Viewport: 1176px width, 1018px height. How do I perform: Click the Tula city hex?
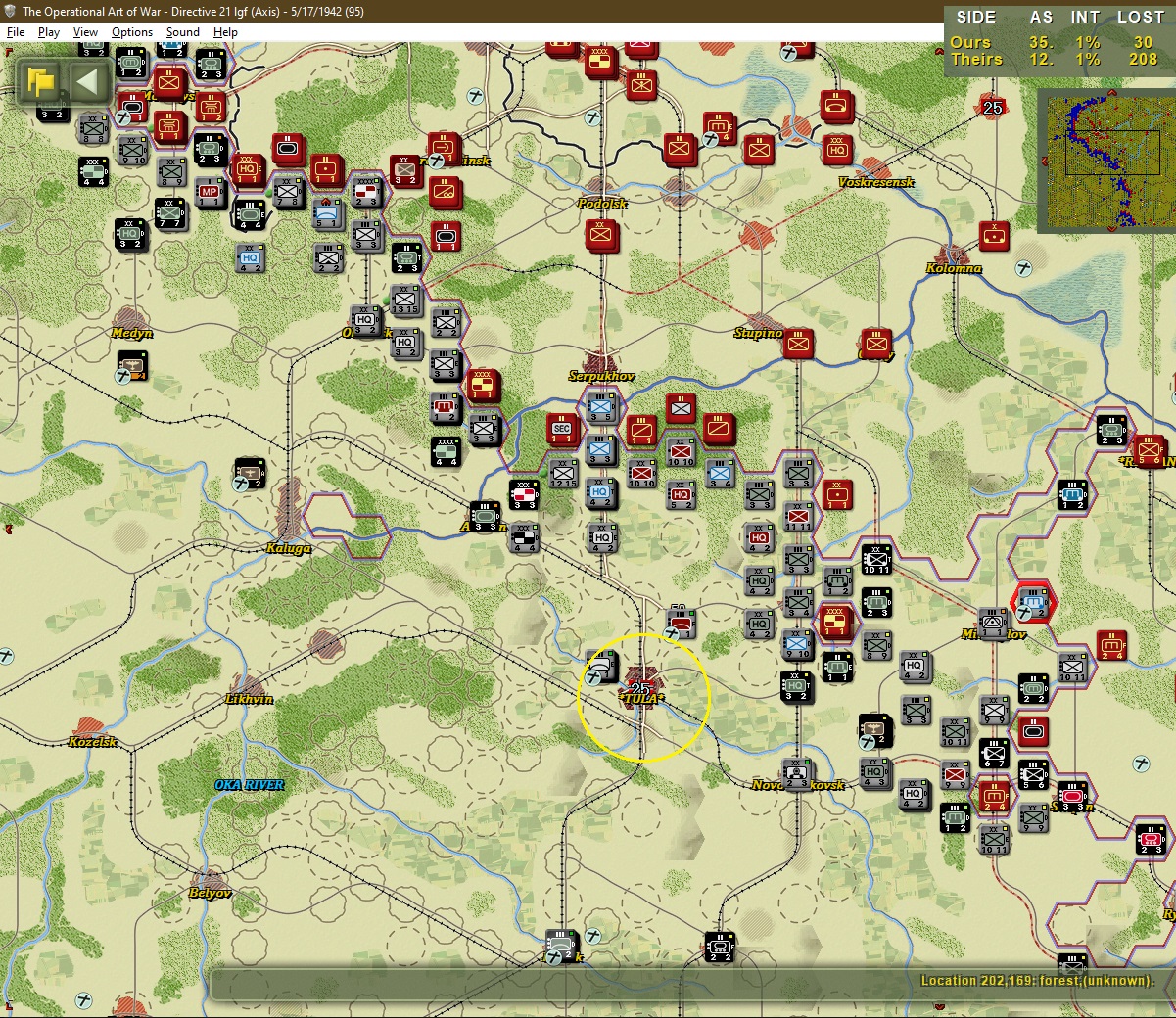[x=641, y=688]
